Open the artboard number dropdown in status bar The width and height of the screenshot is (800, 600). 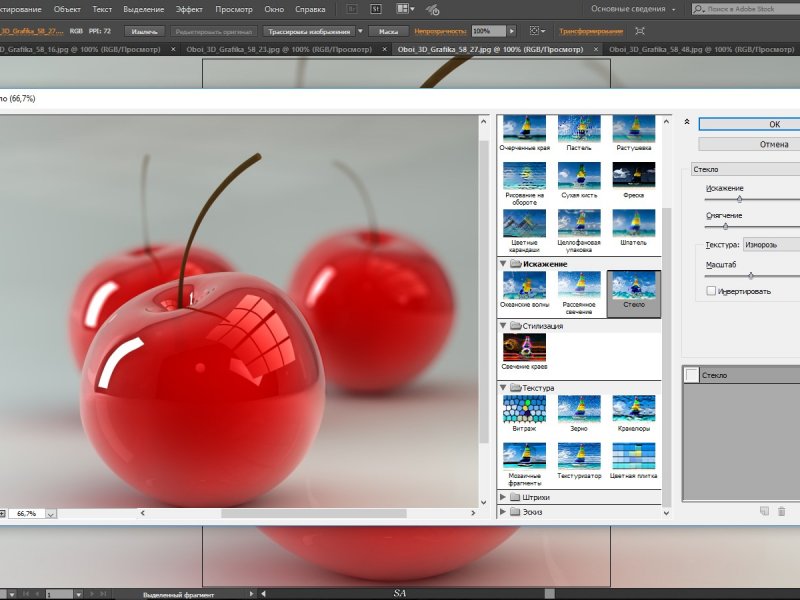coord(79,594)
